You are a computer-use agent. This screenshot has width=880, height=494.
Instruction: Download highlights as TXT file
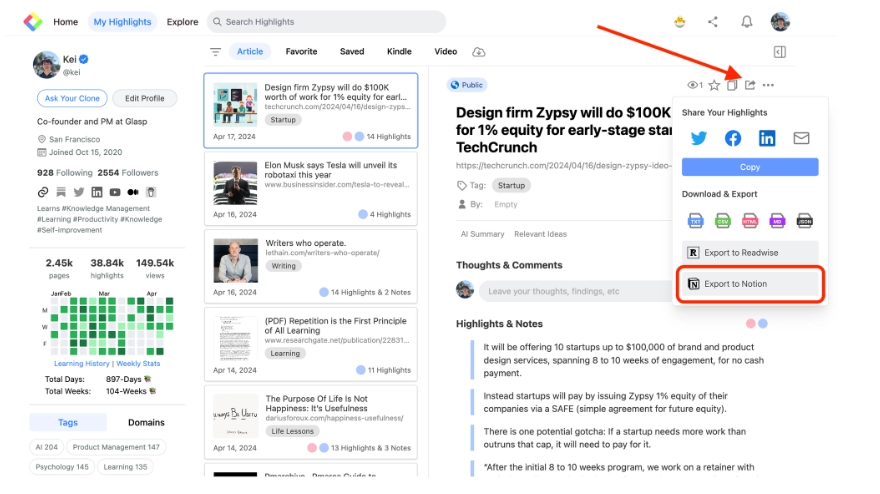[x=695, y=221]
